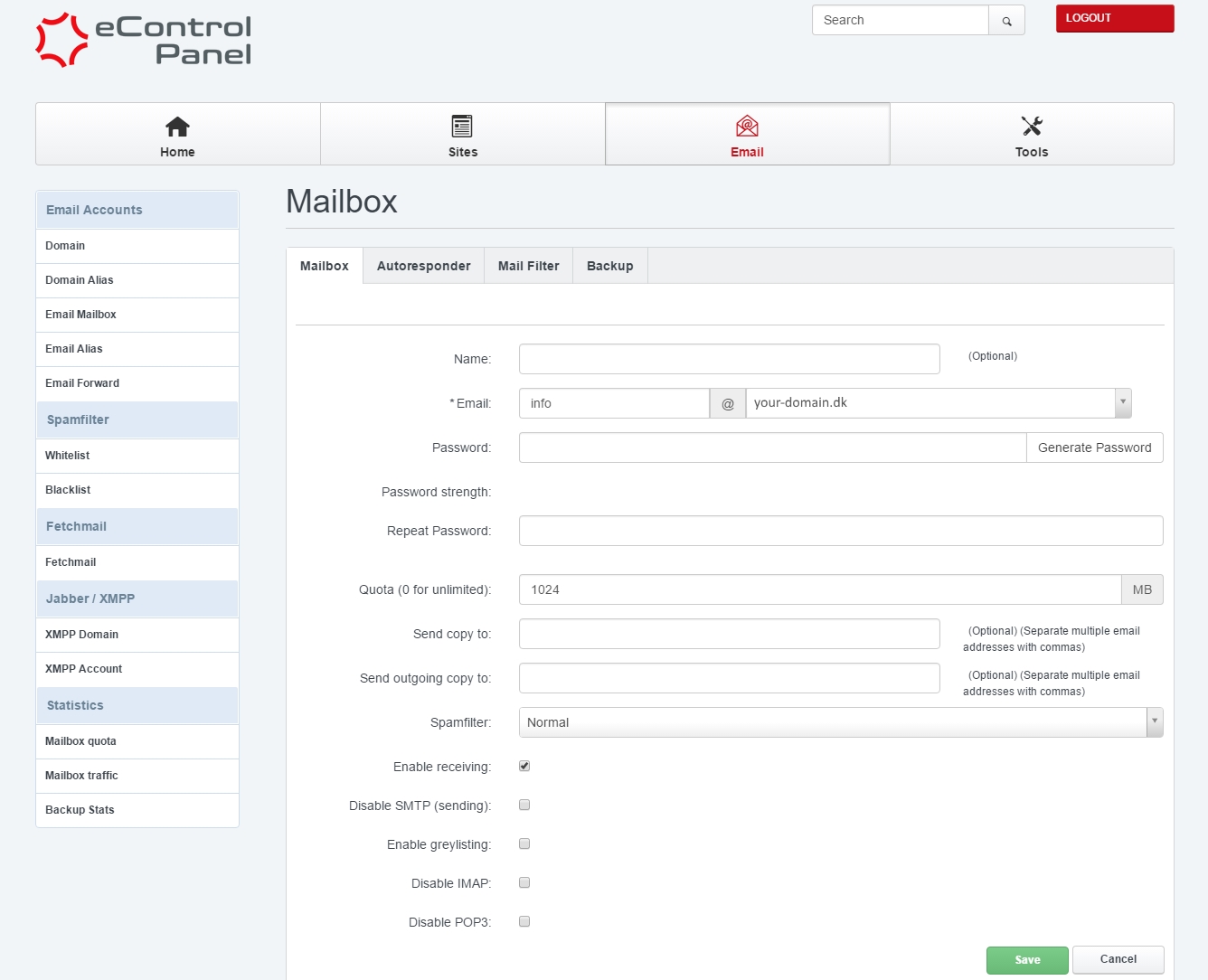The image size is (1208, 980).
Task: Open the Mail Filter tab
Action: 528,266
